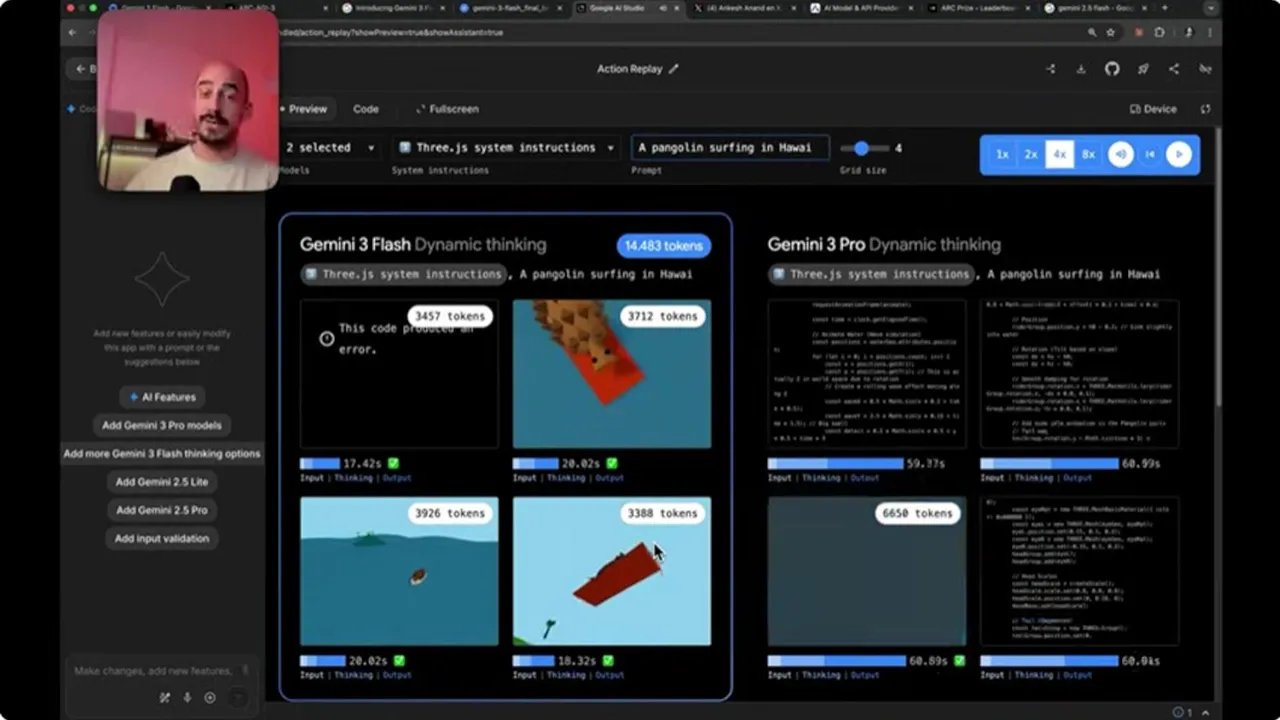Set replay speed to 1x
1280x720 pixels.
pos(1002,155)
